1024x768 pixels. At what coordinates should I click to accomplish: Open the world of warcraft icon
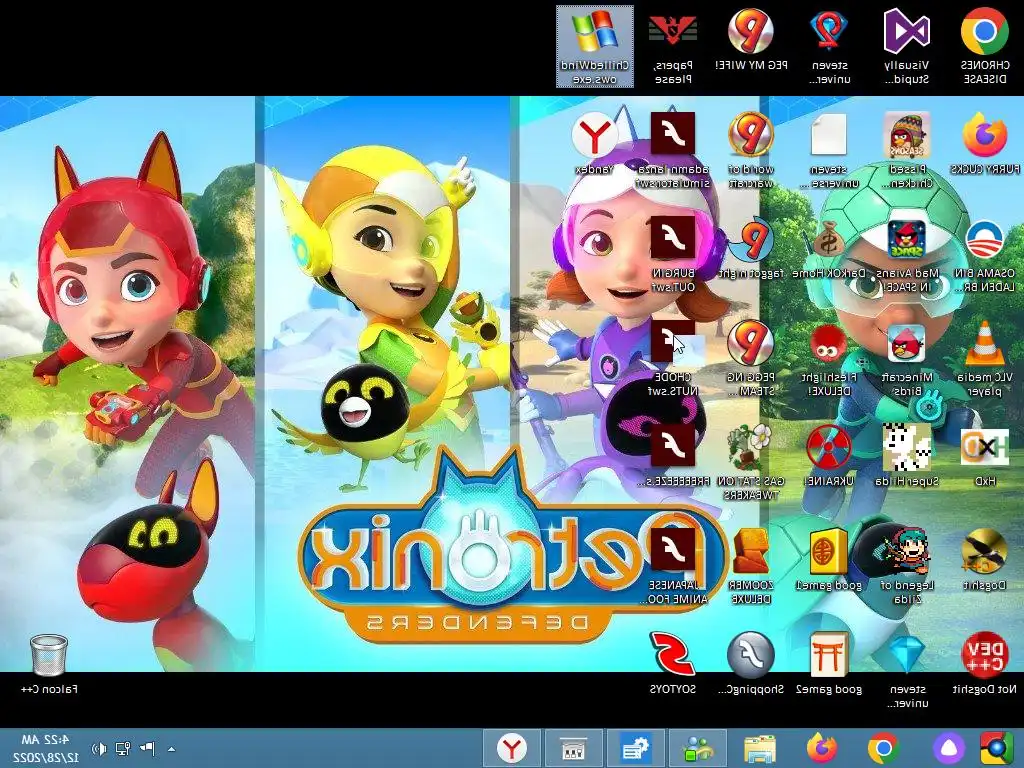(751, 150)
